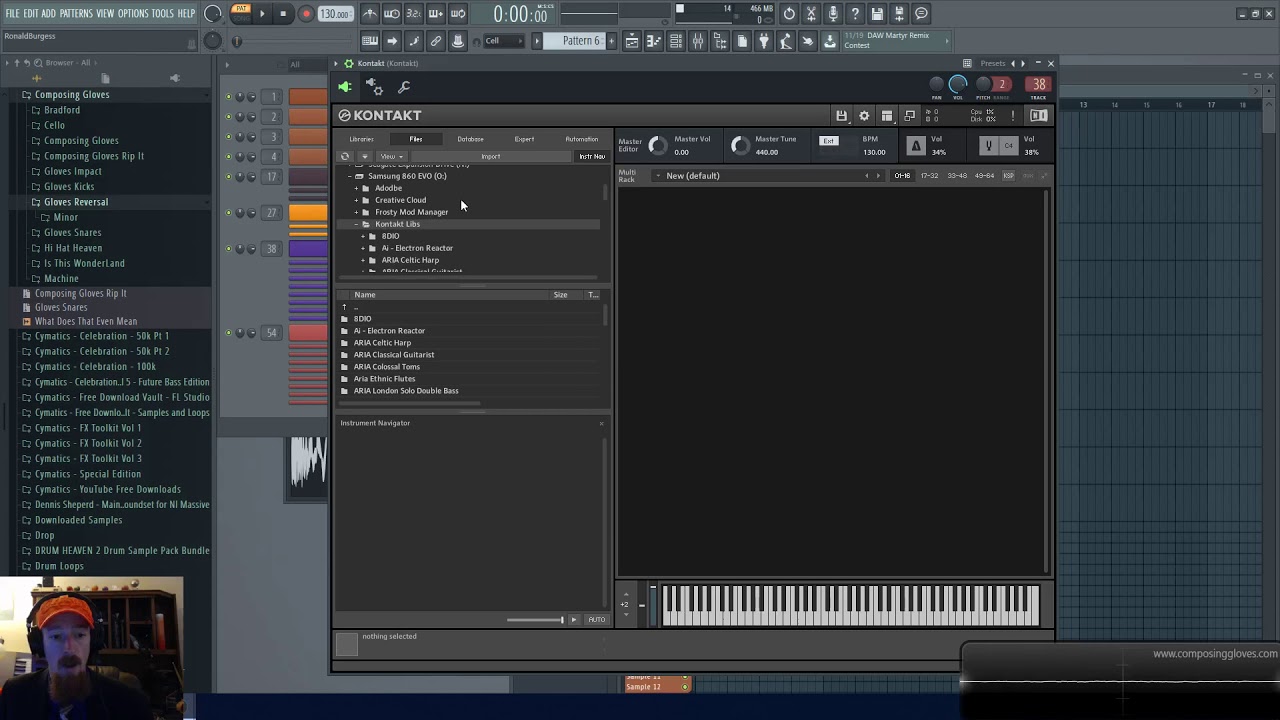Viewport: 1280px width, 720px height.
Task: Open the plugin picker plug icon
Action: [763, 41]
